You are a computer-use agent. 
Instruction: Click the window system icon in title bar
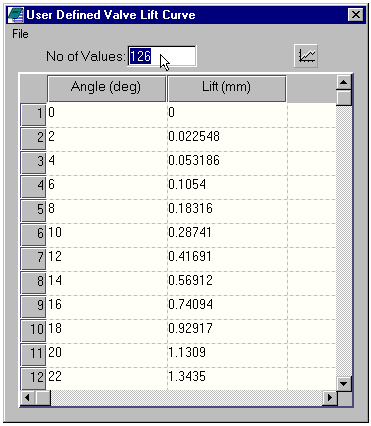coord(15,15)
